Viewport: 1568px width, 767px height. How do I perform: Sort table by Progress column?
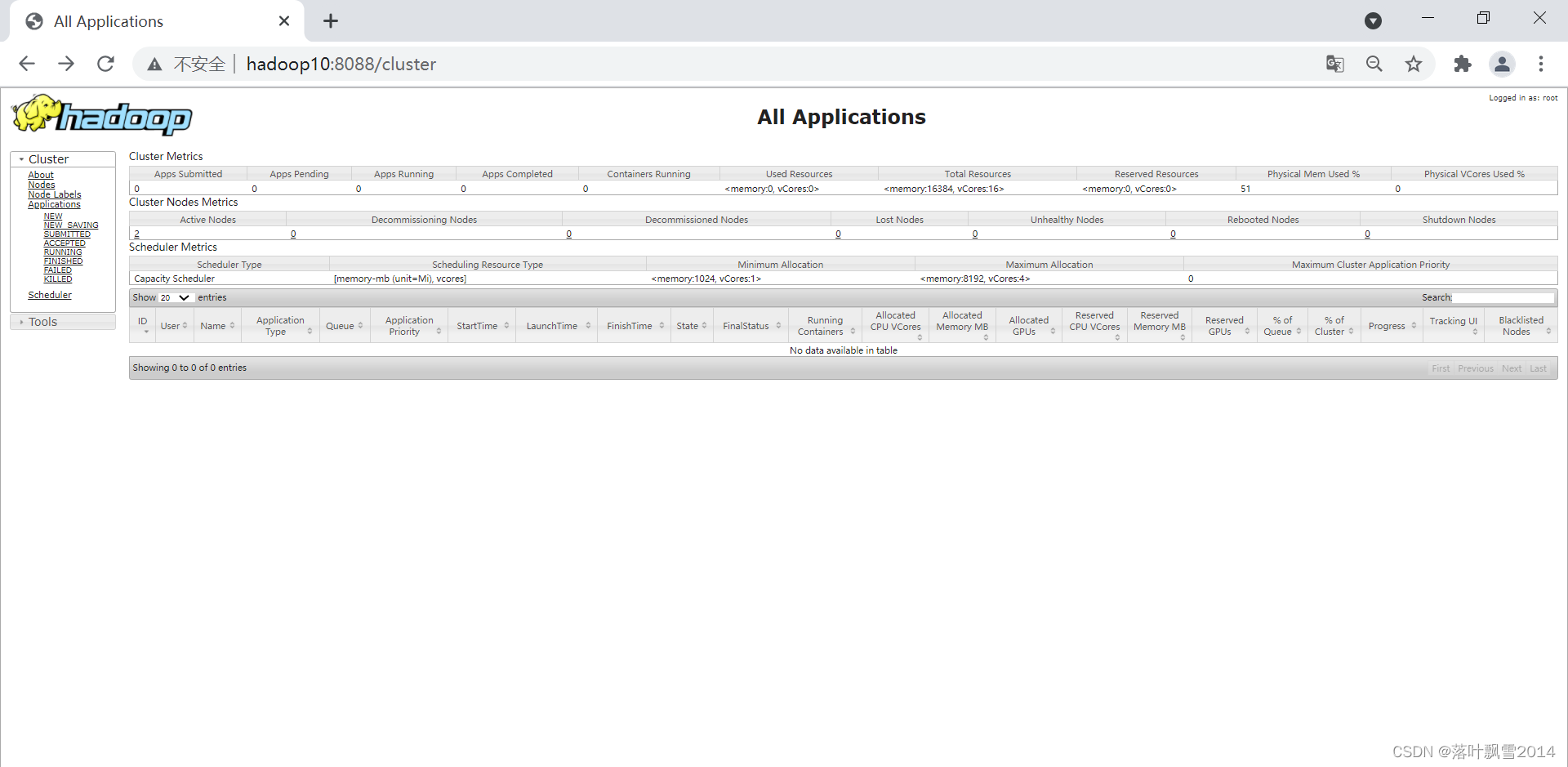click(x=1392, y=325)
